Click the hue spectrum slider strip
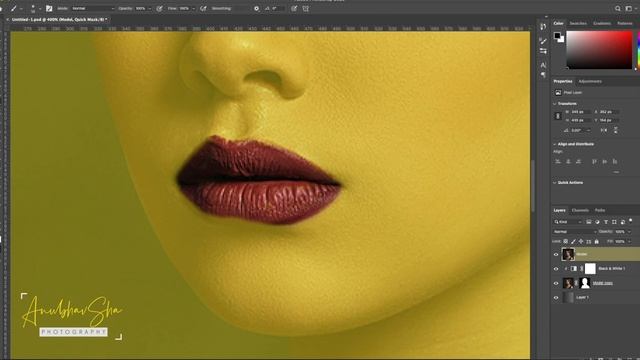This screenshot has height=360, width=640. (638, 50)
